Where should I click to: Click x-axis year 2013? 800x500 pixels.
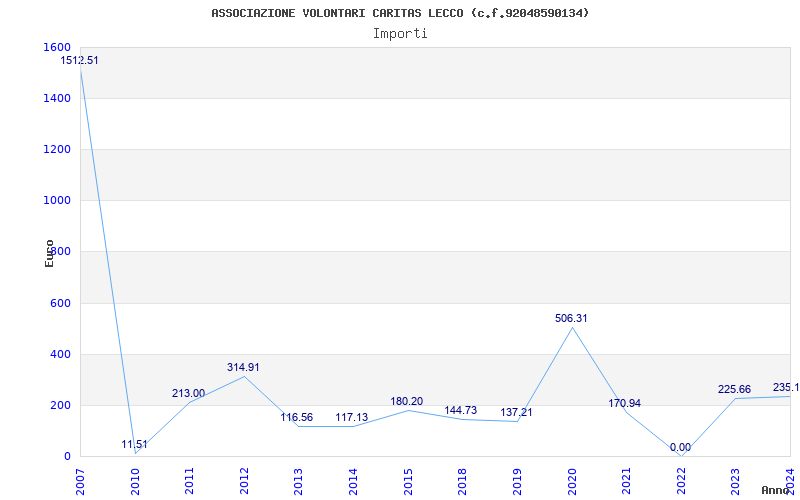[298, 482]
